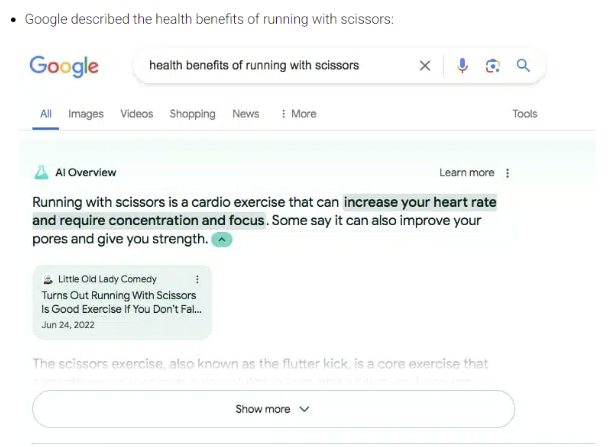Open Running With Scissors article link
The width and height of the screenshot is (616, 447).
121,302
